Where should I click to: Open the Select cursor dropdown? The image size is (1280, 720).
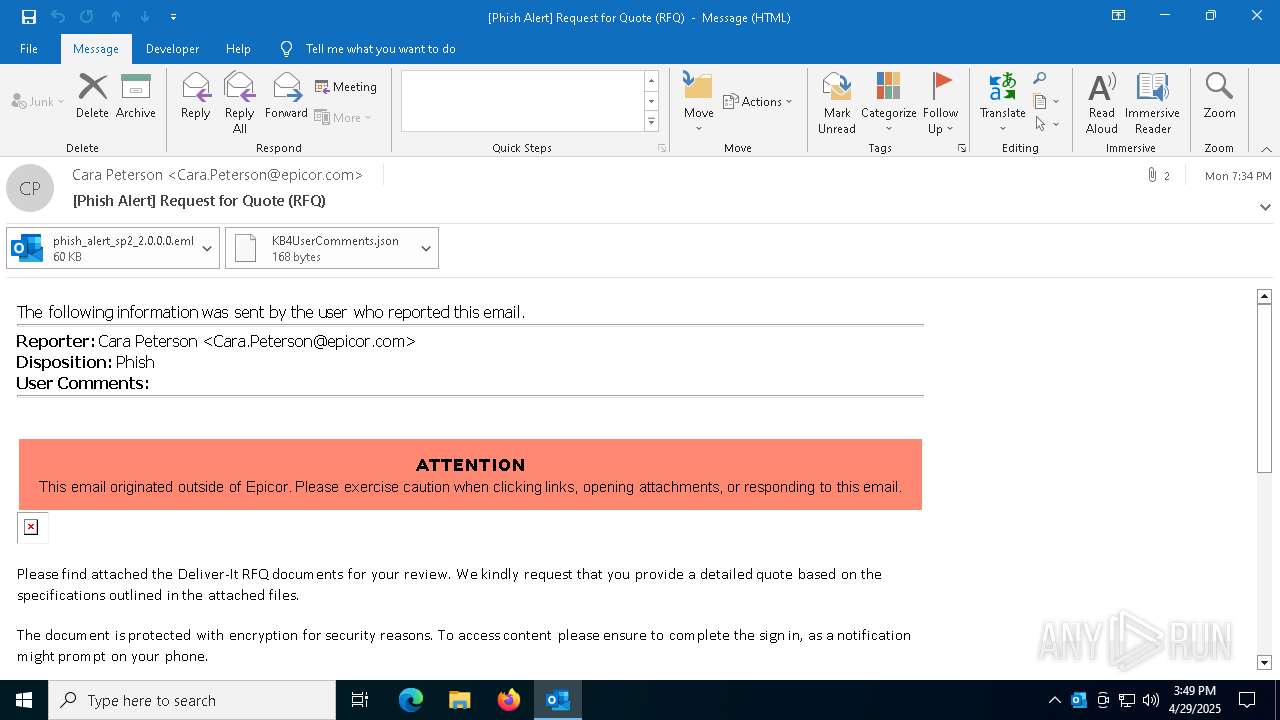pos(1046,124)
